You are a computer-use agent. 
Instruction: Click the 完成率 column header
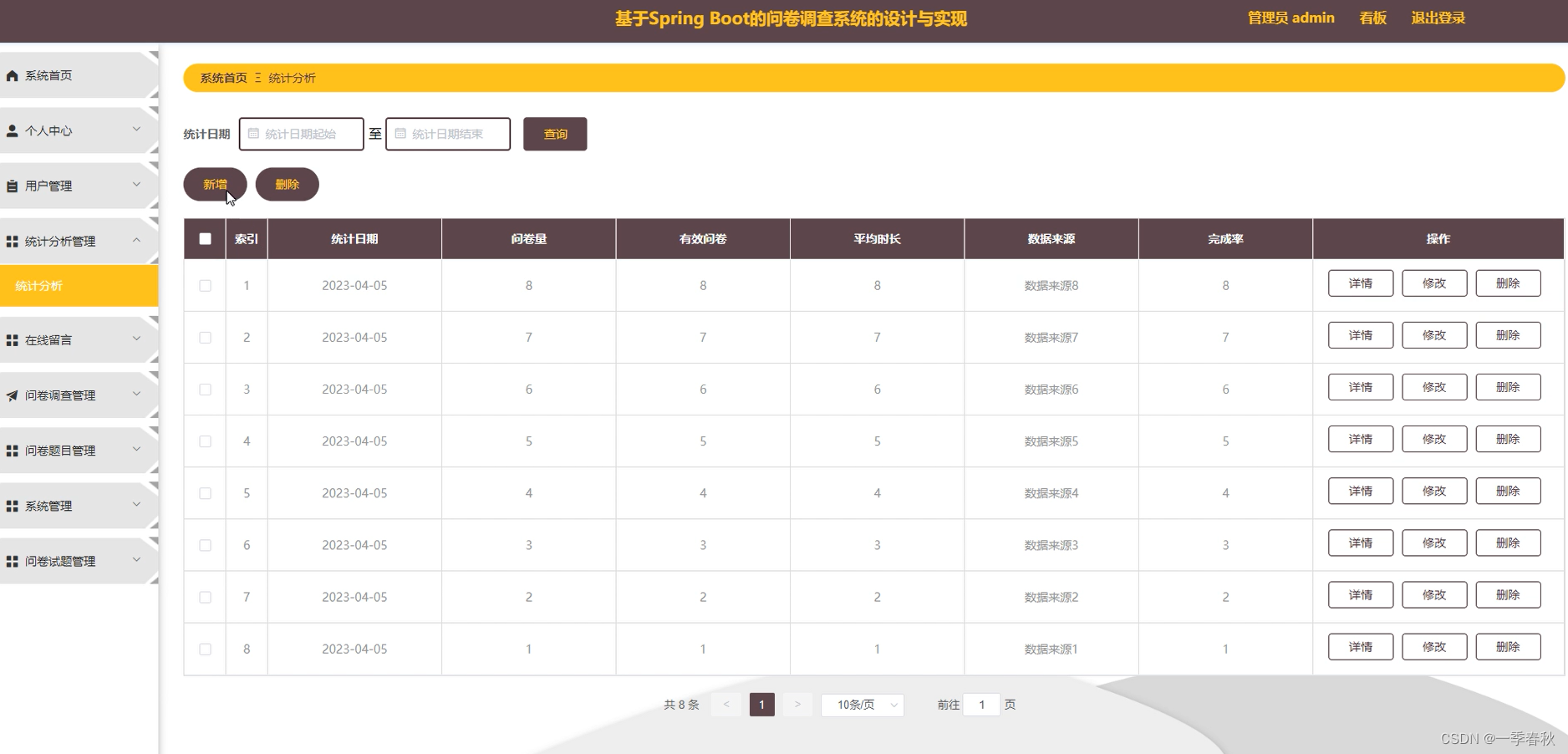click(x=1225, y=239)
